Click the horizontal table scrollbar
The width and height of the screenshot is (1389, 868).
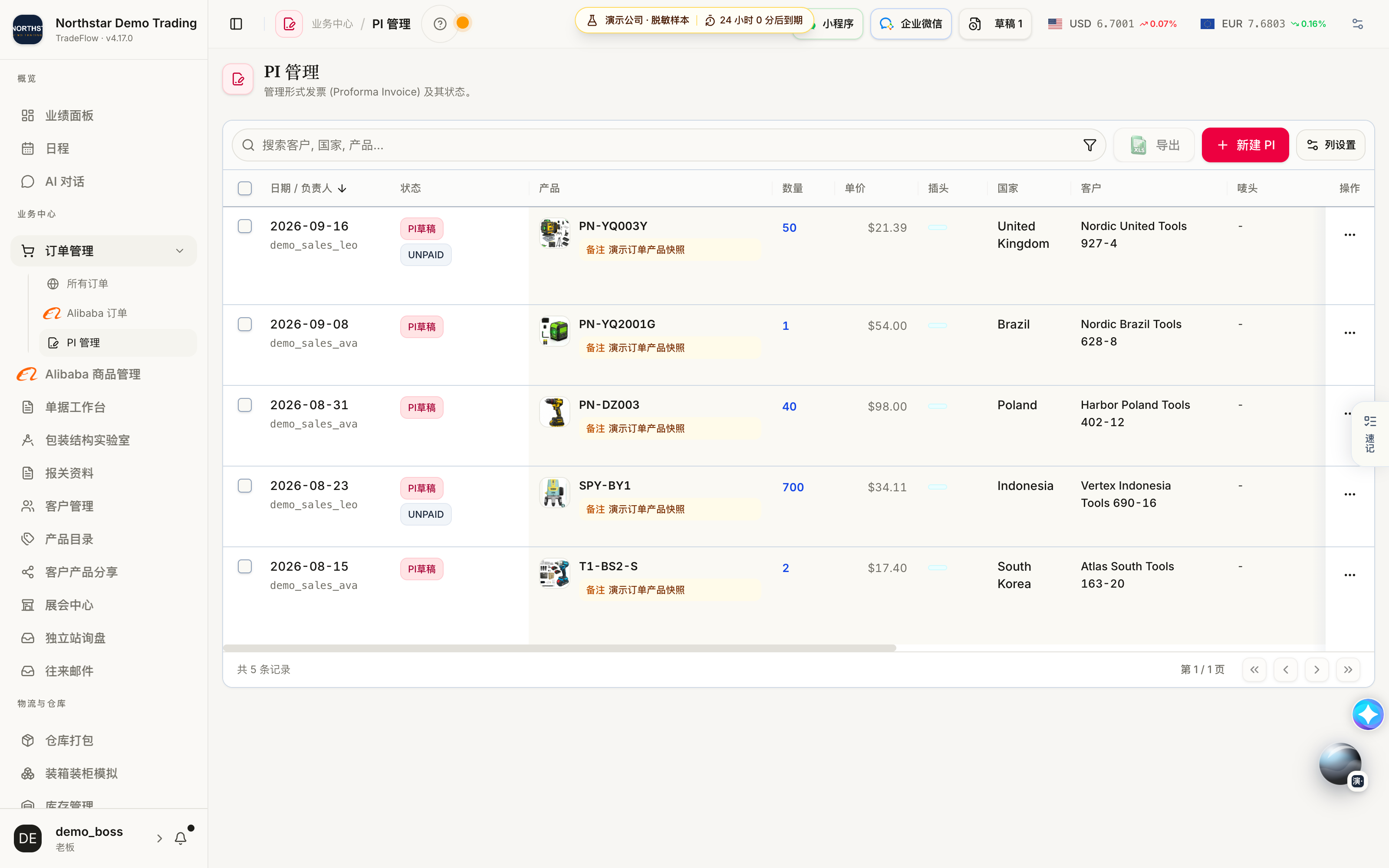(x=559, y=648)
